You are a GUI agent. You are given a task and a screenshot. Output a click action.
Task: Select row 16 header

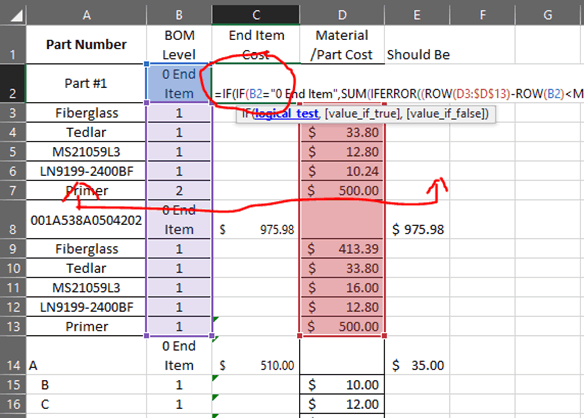click(13, 404)
